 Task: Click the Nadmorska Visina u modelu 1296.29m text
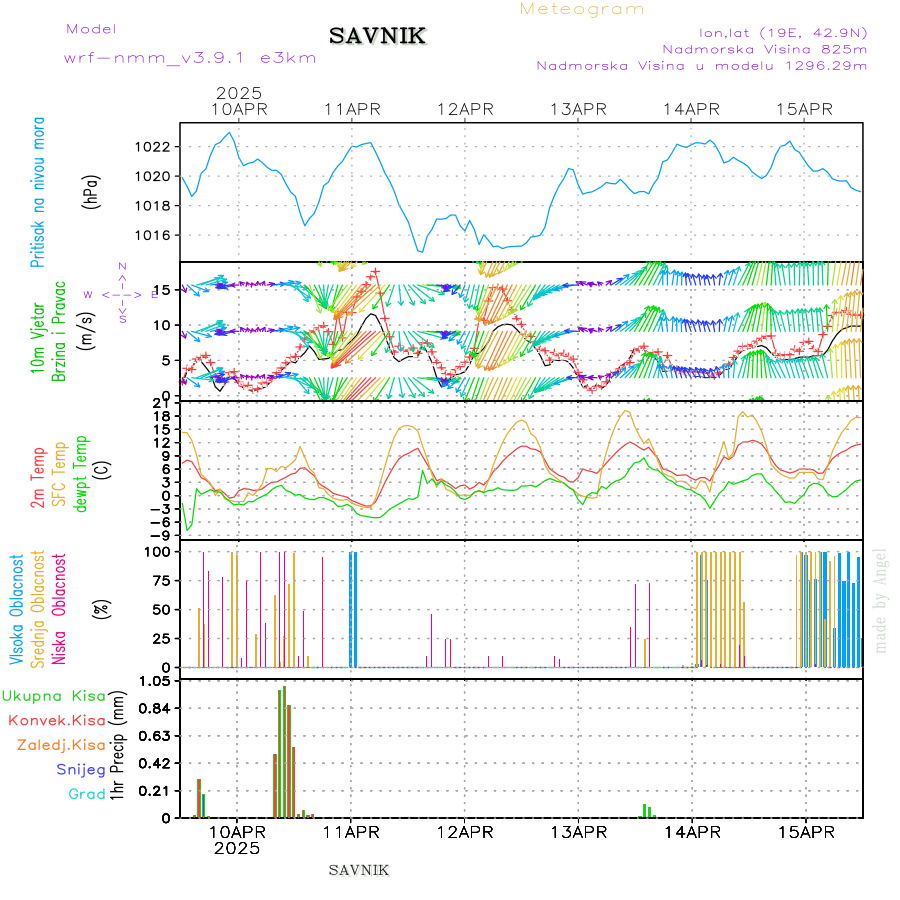[x=701, y=66]
